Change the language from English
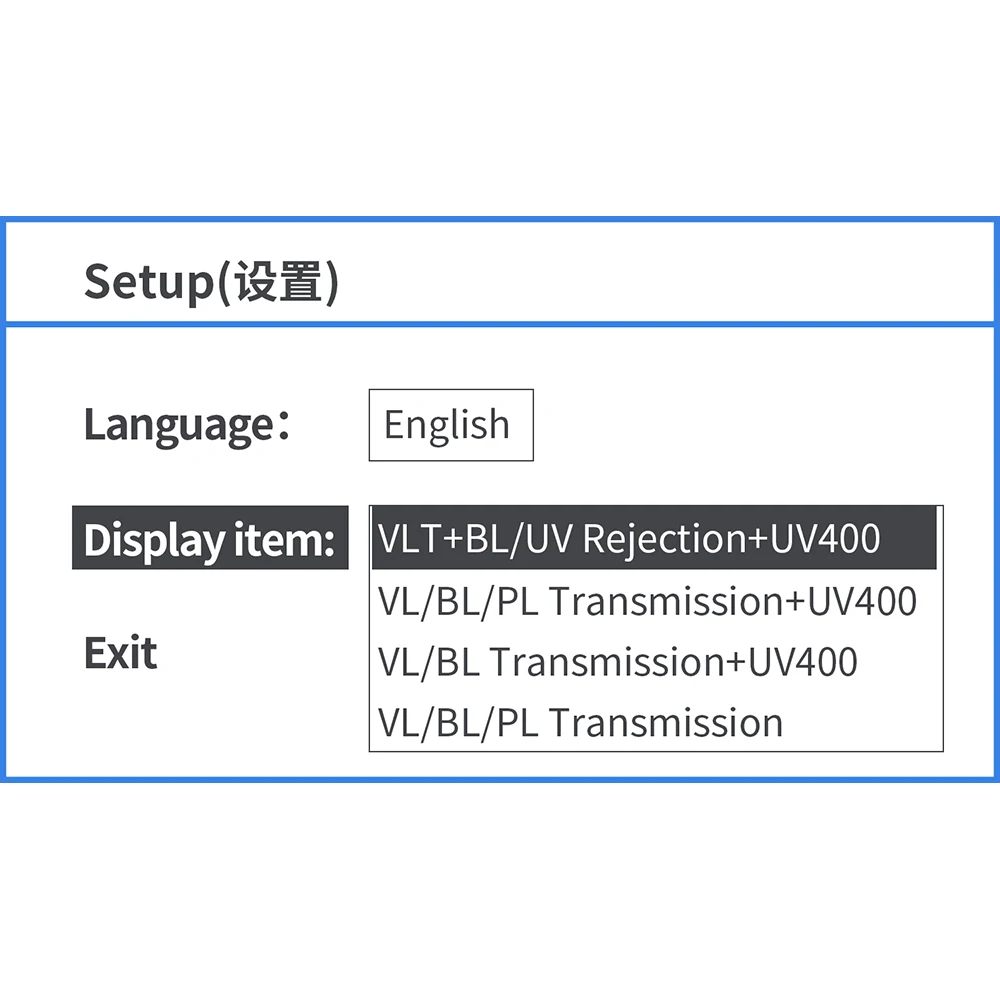Screen dimensions: 1000x1000 click(x=450, y=425)
